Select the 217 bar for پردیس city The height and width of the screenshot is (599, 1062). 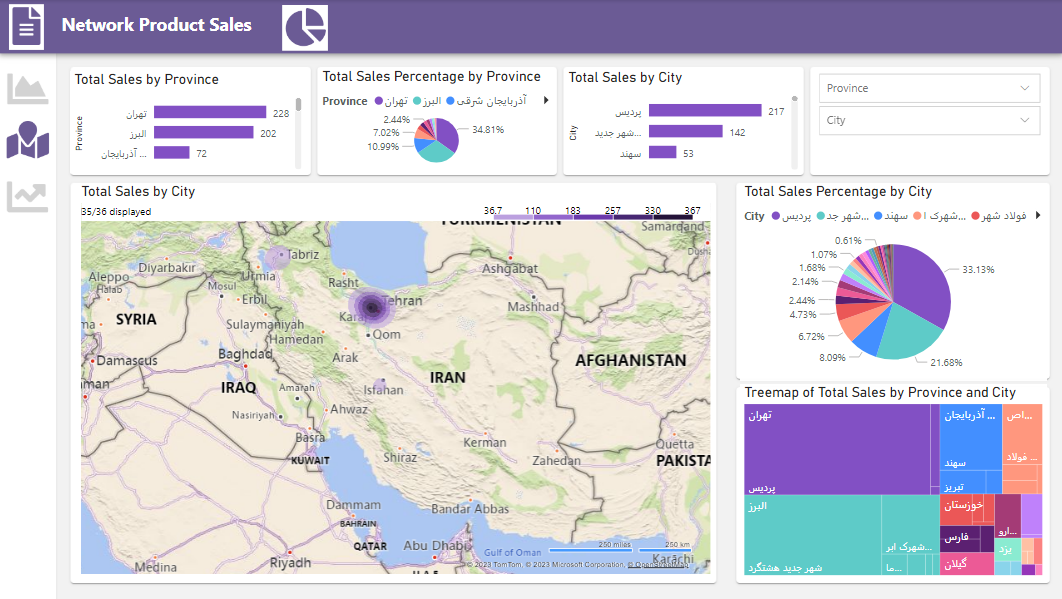[x=705, y=110]
